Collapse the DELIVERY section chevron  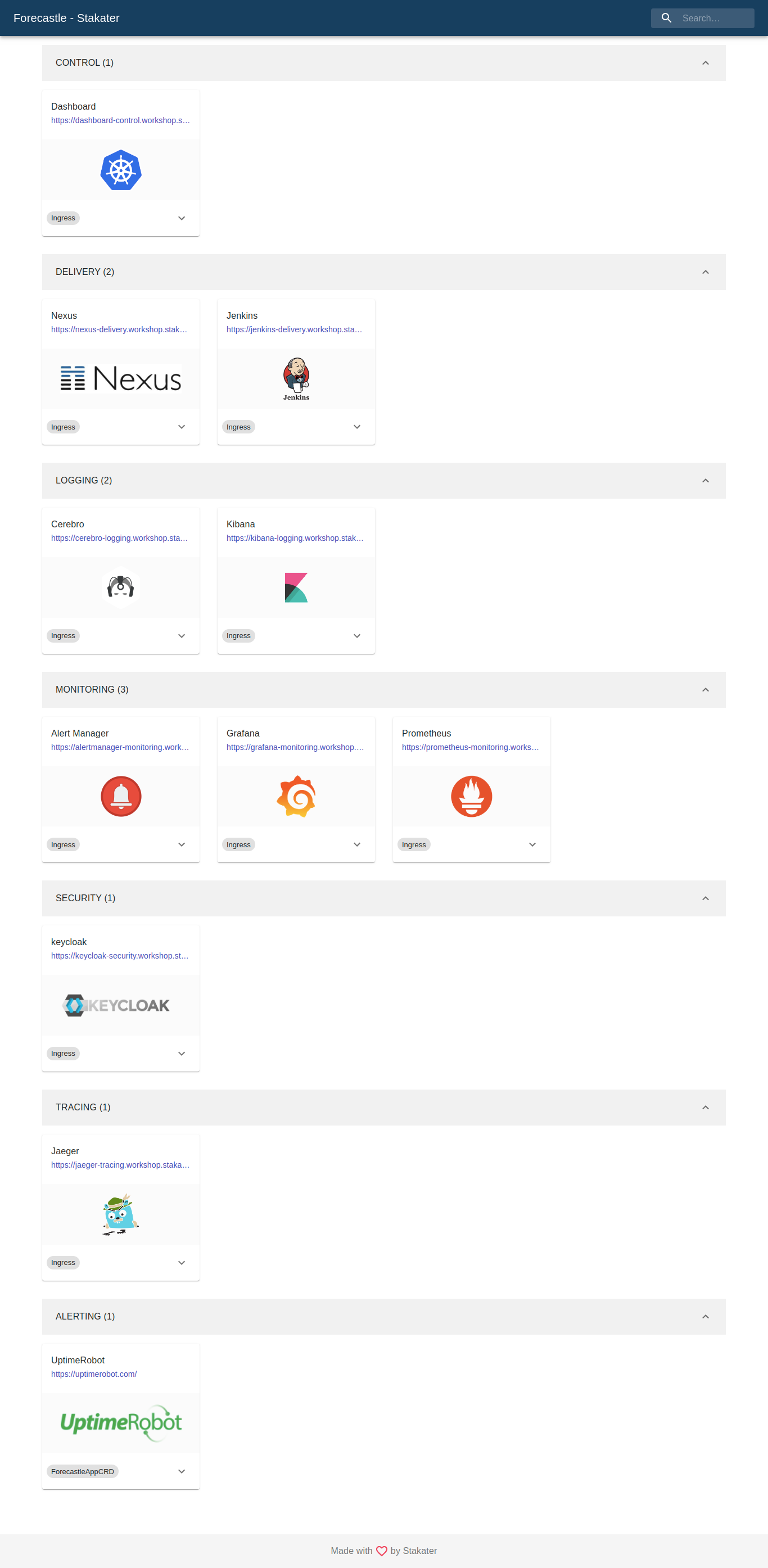pyautogui.click(x=706, y=272)
